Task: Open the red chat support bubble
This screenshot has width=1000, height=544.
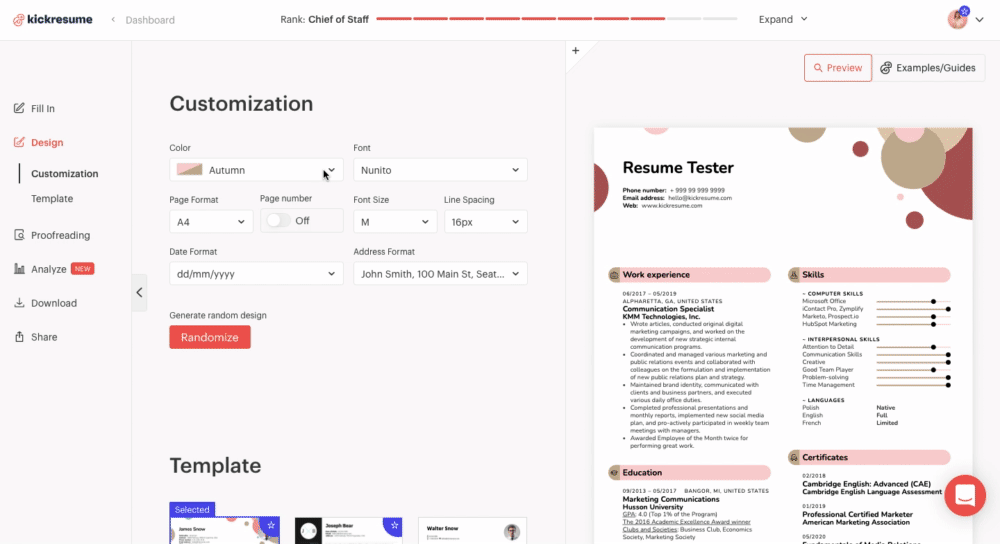Action: pyautogui.click(x=965, y=495)
